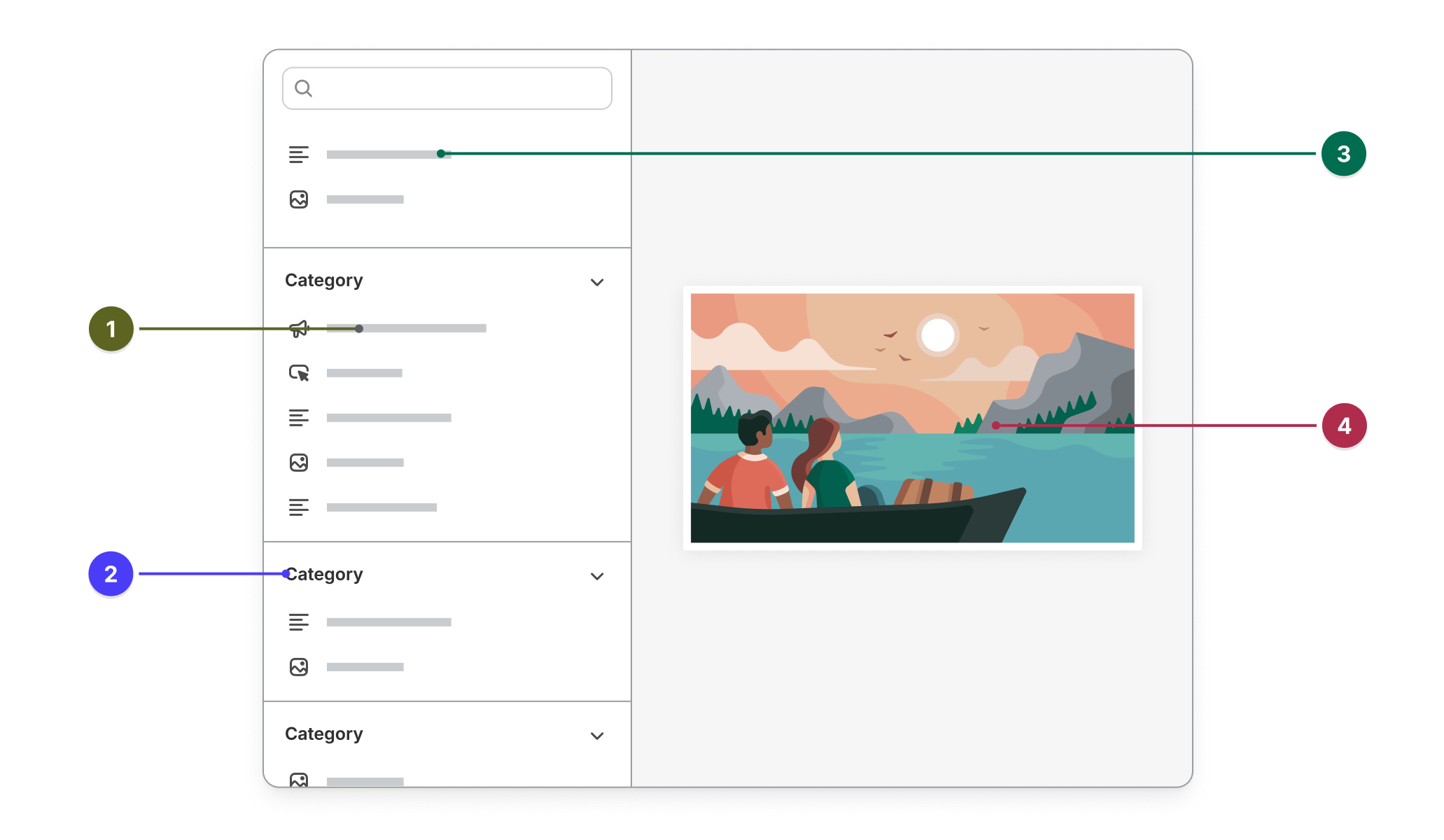This screenshot has width=1444, height=840.
Task: Click the blue annotation marker 2
Action: [x=111, y=574]
